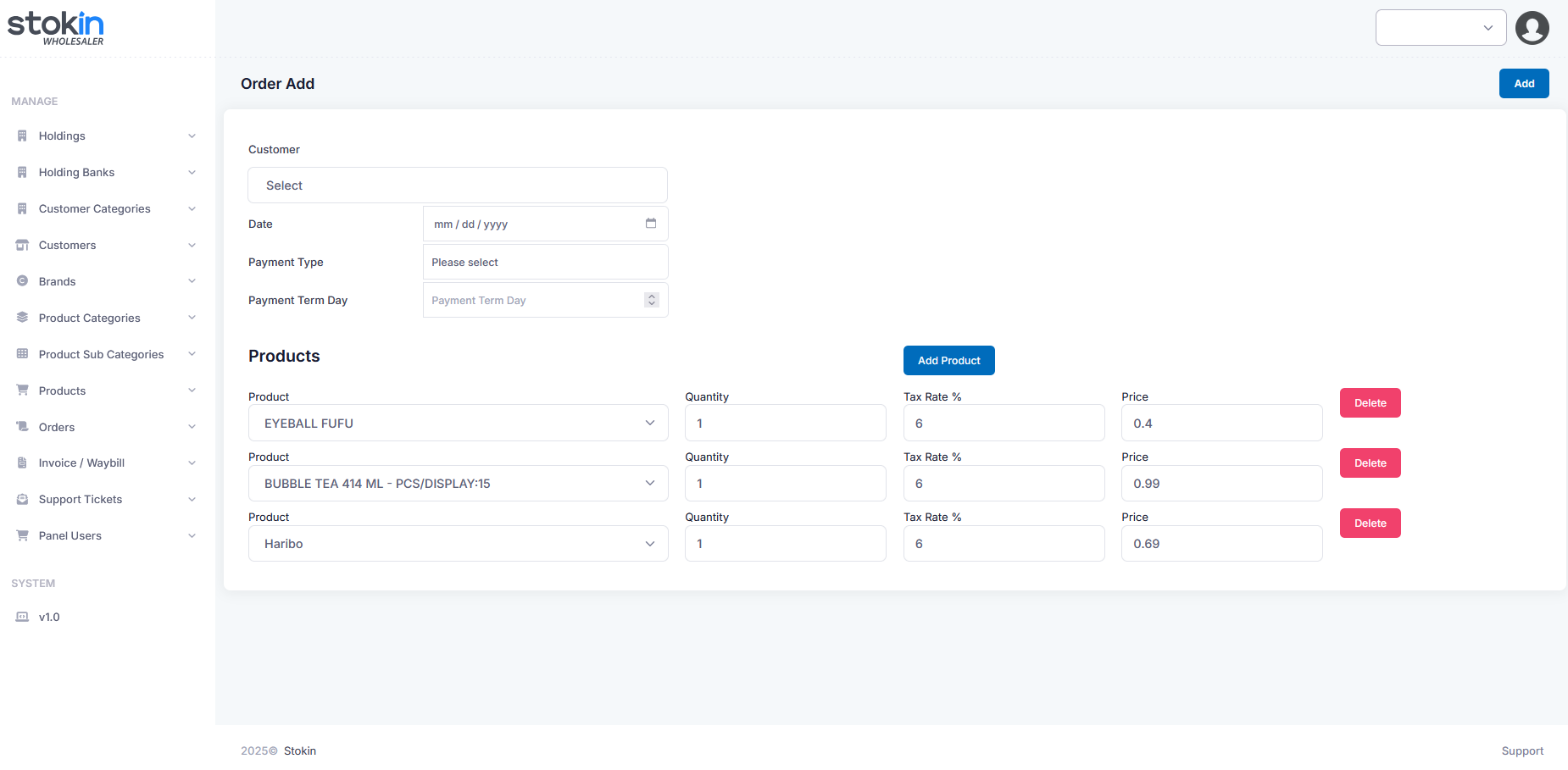Click the user profile avatar icon
Image resolution: width=1568 pixels, height=770 pixels.
(x=1532, y=28)
